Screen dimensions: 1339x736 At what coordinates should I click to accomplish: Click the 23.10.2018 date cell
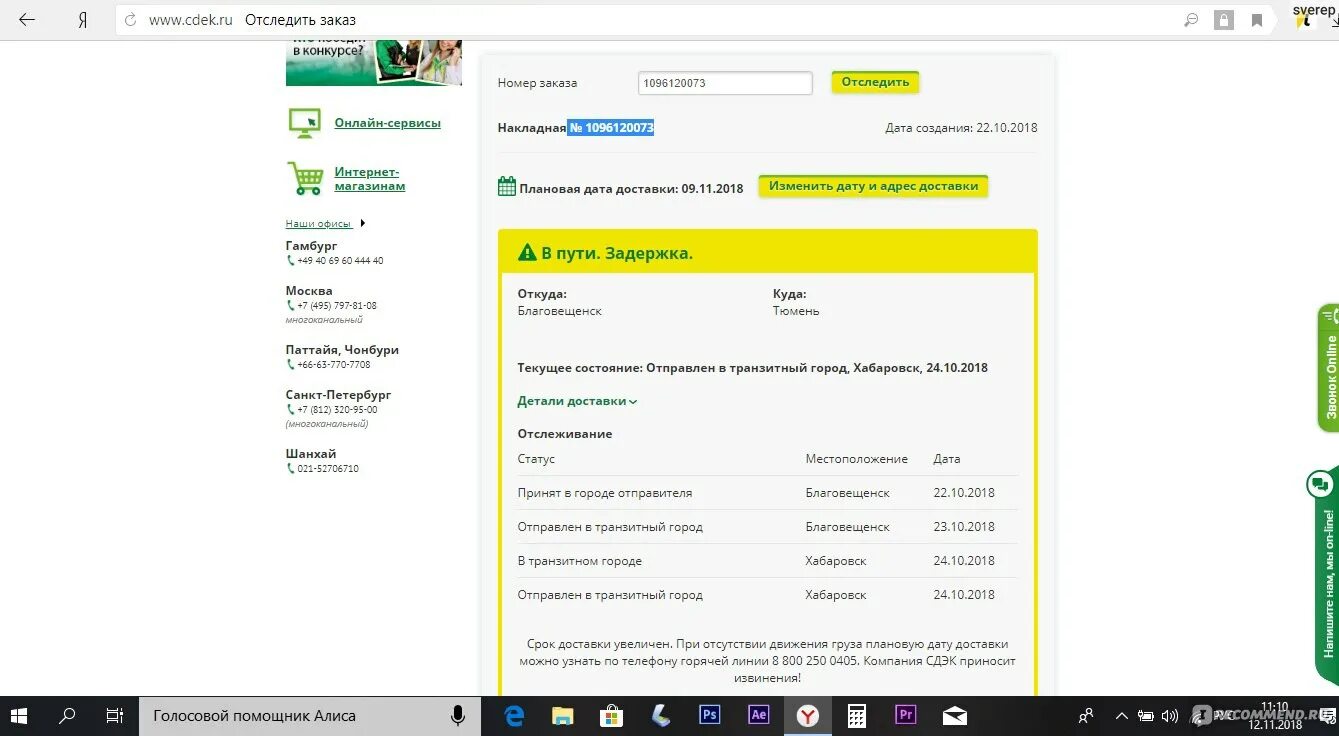tap(964, 527)
